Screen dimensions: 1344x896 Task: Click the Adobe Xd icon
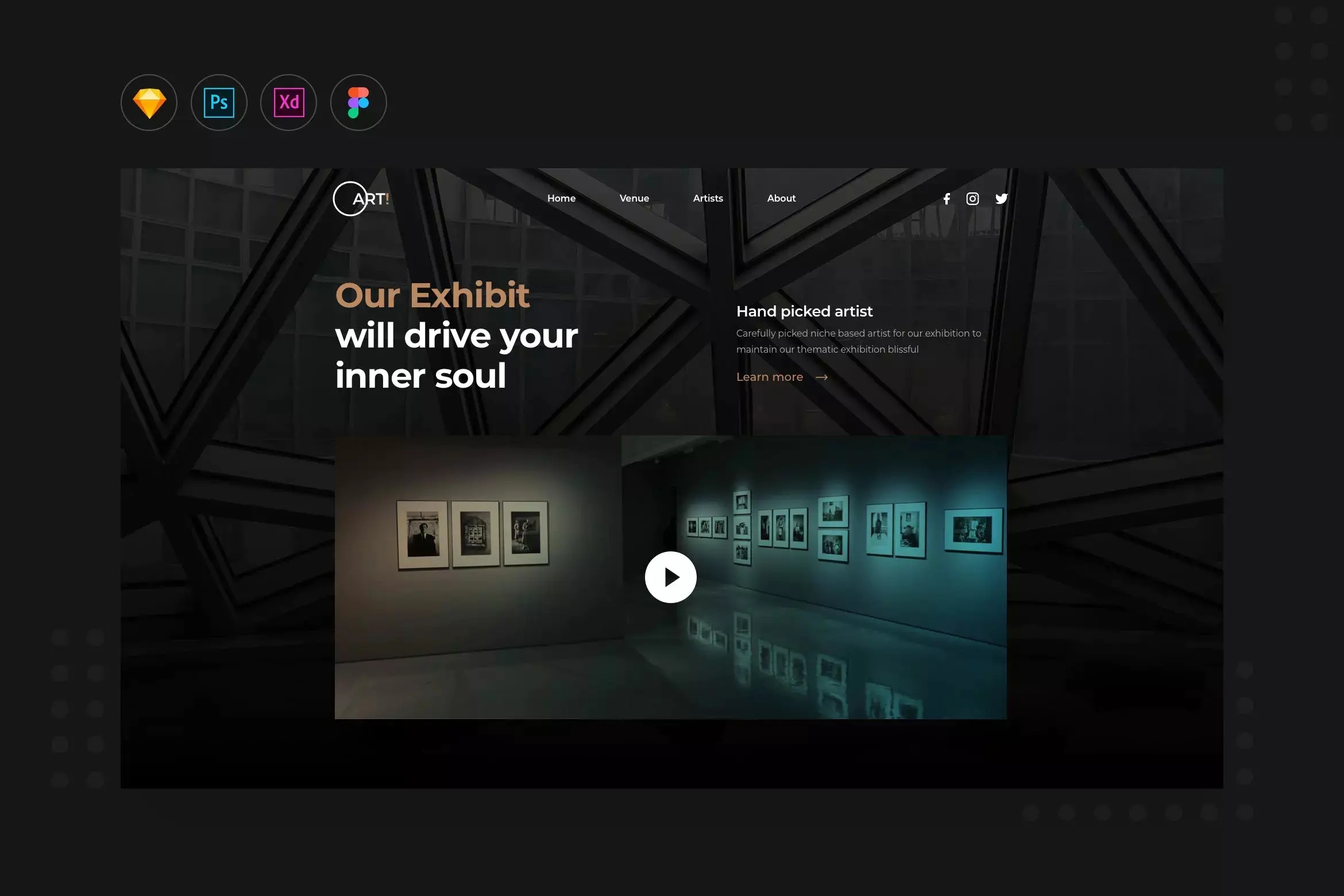pos(289,103)
